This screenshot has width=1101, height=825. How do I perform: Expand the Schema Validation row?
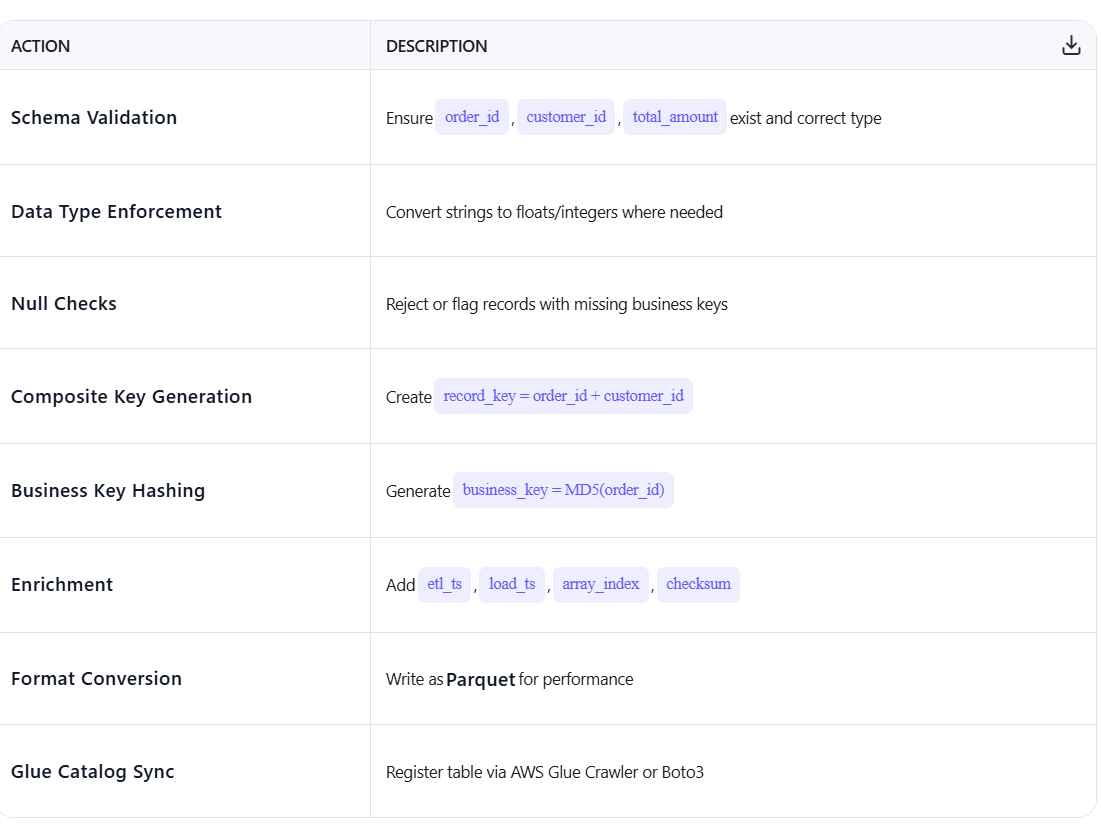[x=93, y=117]
